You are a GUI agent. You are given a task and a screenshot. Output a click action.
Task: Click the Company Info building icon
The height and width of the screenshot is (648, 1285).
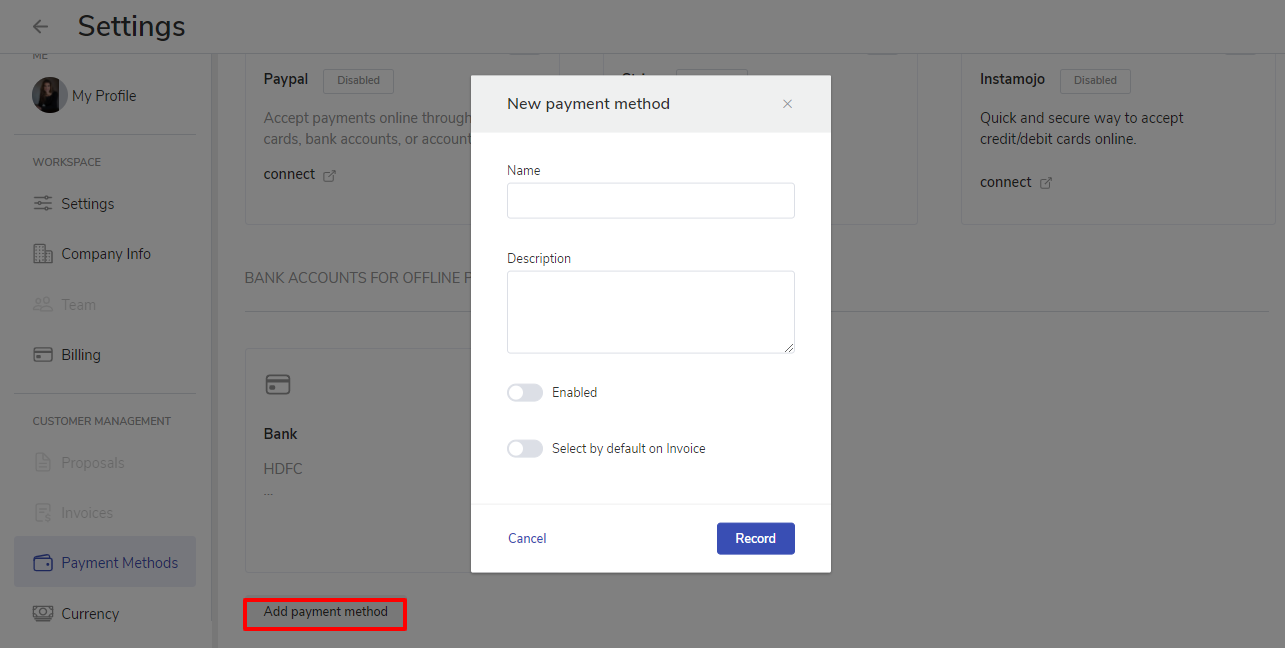click(43, 254)
